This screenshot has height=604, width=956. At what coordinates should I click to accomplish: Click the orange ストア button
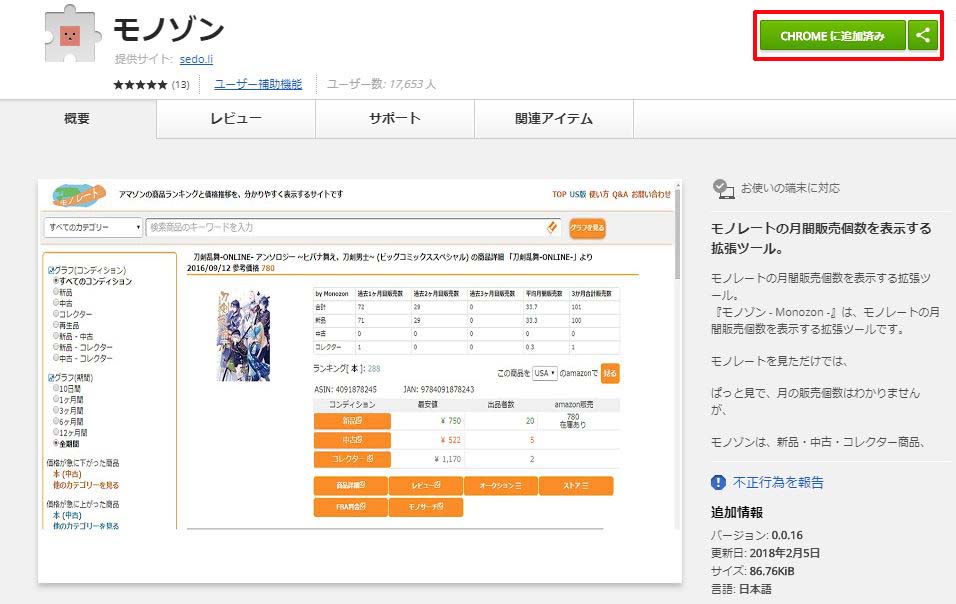(576, 486)
